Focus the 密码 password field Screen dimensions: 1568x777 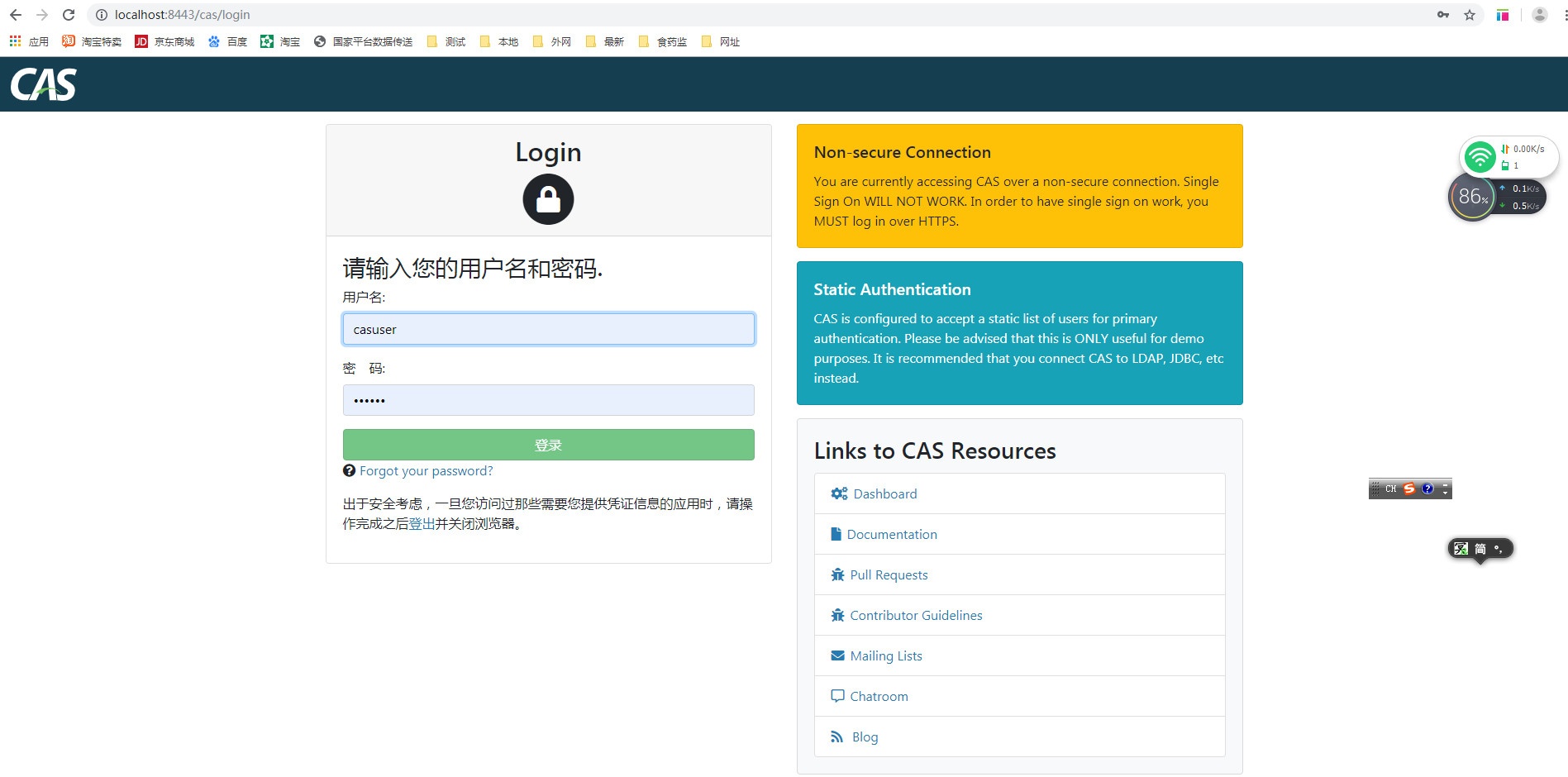pyautogui.click(x=548, y=400)
